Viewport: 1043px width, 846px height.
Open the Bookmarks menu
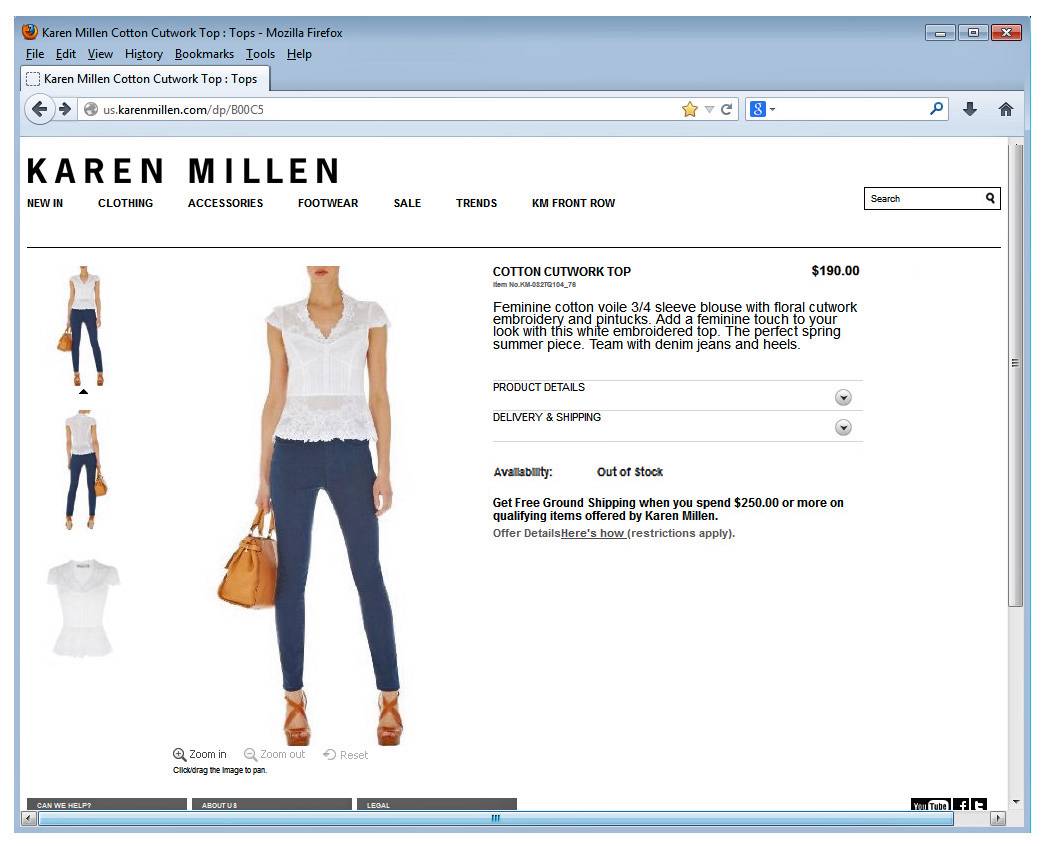(x=204, y=54)
